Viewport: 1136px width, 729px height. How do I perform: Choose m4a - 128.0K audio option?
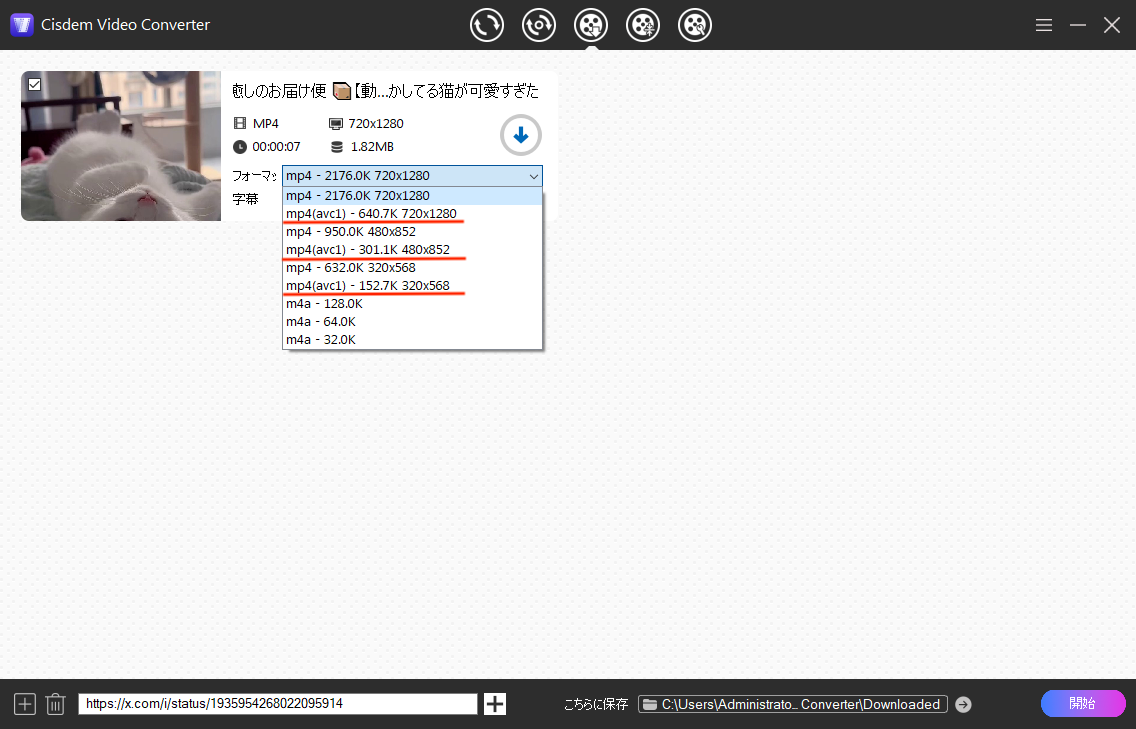(x=412, y=304)
